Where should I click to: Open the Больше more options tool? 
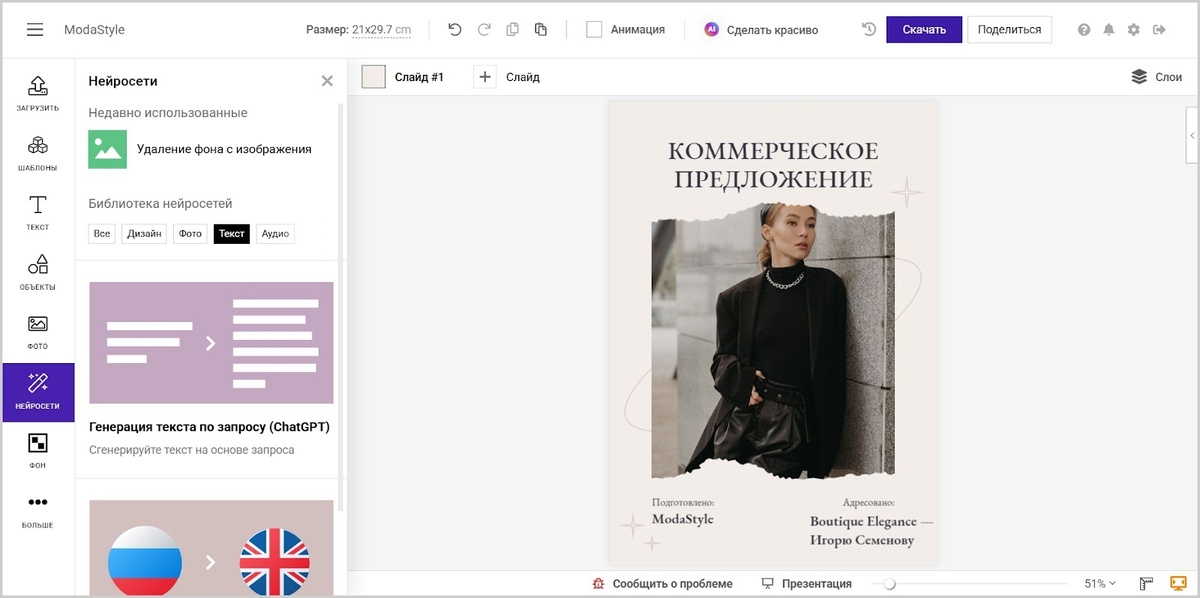[x=38, y=510]
